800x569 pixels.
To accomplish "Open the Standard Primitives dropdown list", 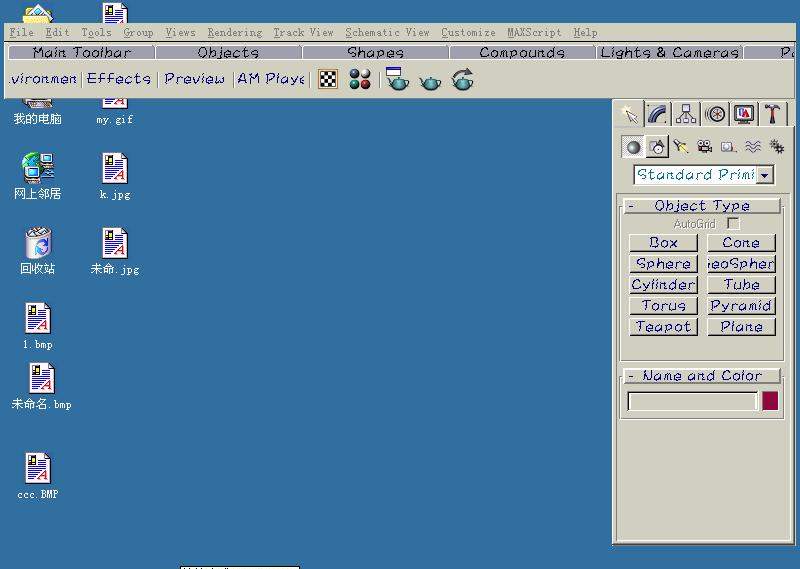I will click(x=764, y=175).
